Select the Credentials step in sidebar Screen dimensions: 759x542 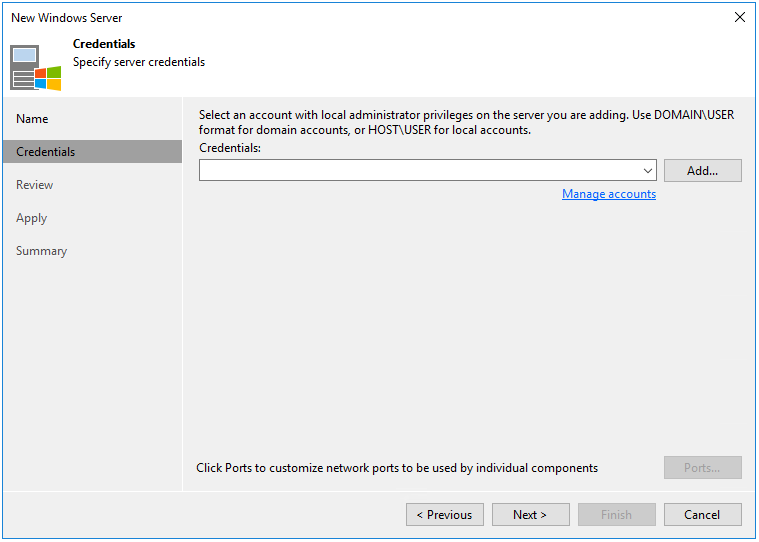pyautogui.click(x=46, y=152)
